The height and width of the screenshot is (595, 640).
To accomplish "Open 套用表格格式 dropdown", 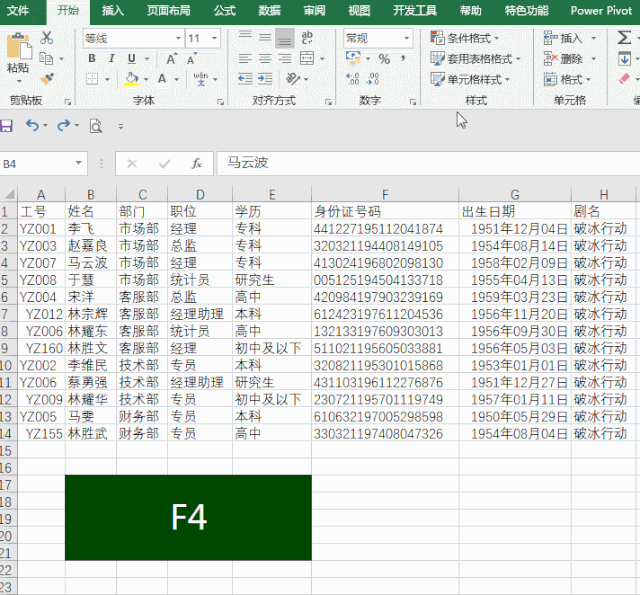I will (476, 59).
